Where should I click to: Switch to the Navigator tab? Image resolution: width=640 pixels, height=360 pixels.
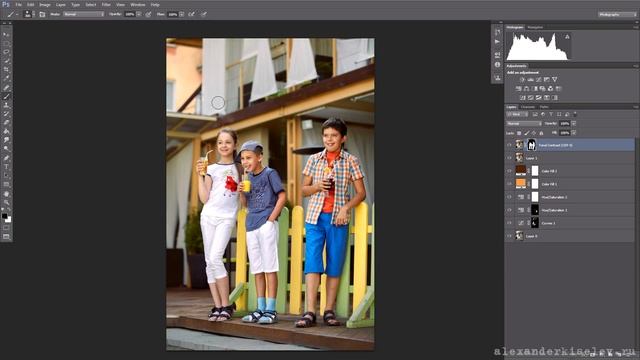pyautogui.click(x=535, y=27)
